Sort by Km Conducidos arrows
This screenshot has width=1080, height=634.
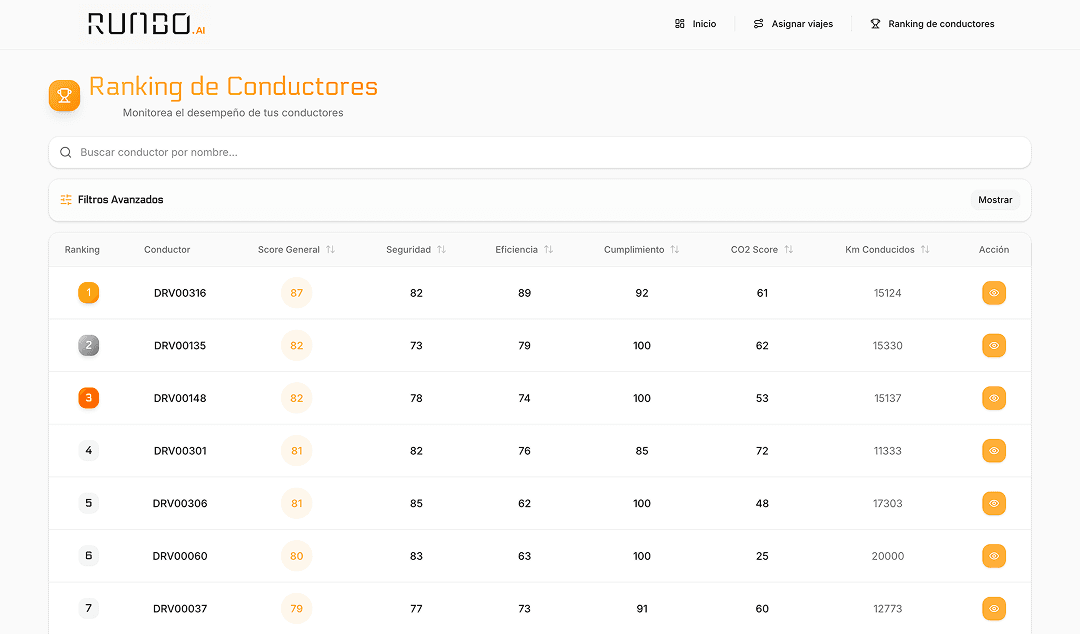tap(925, 249)
